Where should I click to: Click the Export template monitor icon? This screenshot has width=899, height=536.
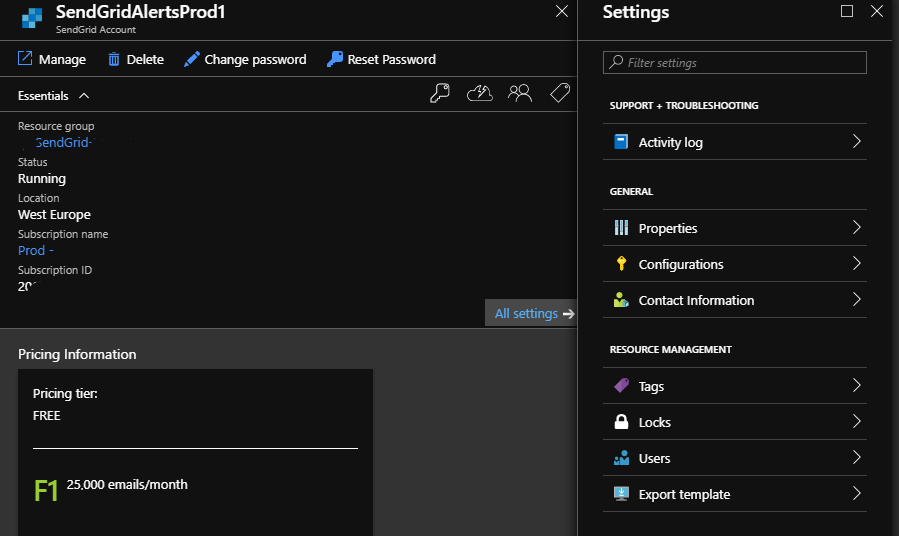pos(621,494)
